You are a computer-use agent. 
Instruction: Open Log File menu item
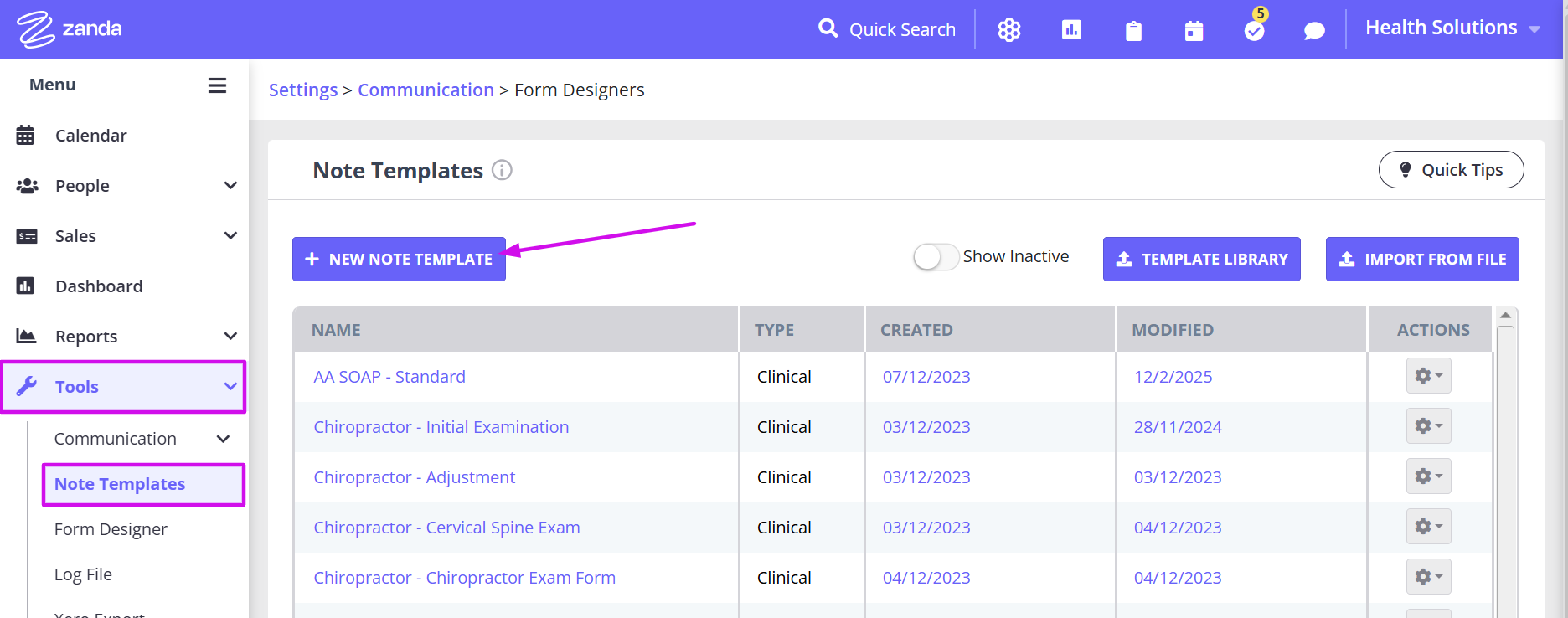[83, 574]
